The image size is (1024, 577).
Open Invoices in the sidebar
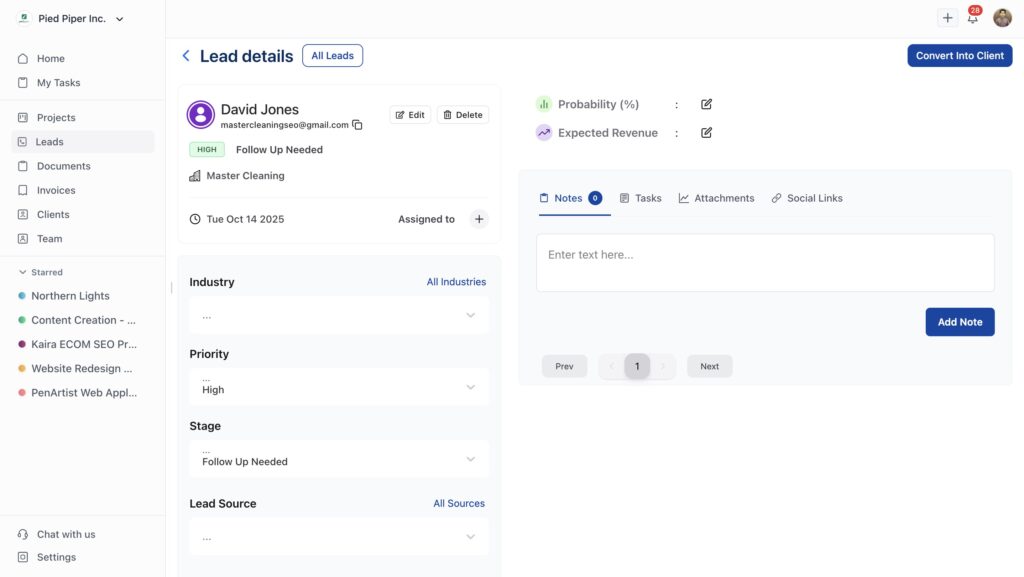(56, 190)
